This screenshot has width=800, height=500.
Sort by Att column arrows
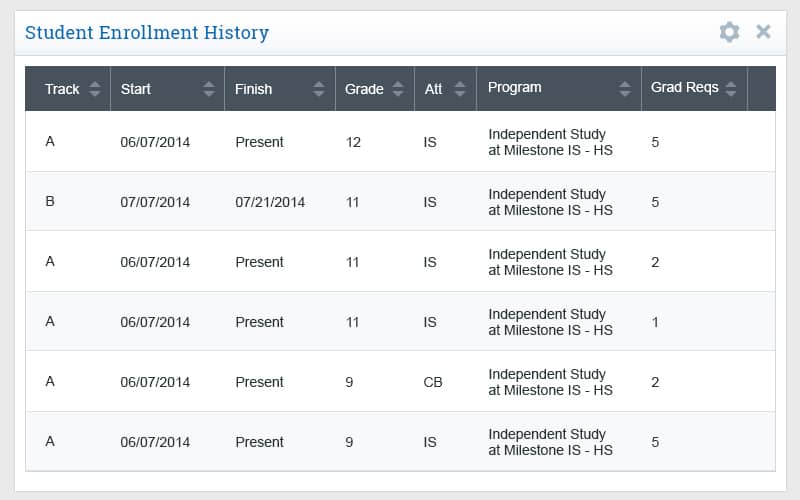[x=460, y=89]
